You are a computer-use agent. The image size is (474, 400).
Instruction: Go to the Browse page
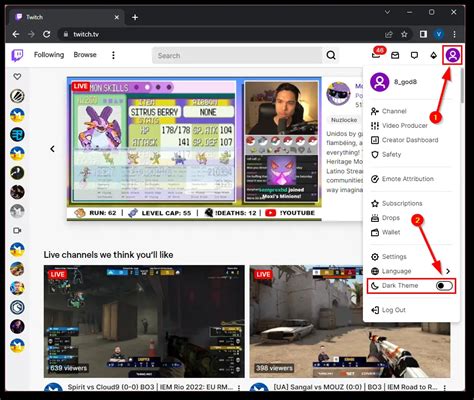point(85,55)
